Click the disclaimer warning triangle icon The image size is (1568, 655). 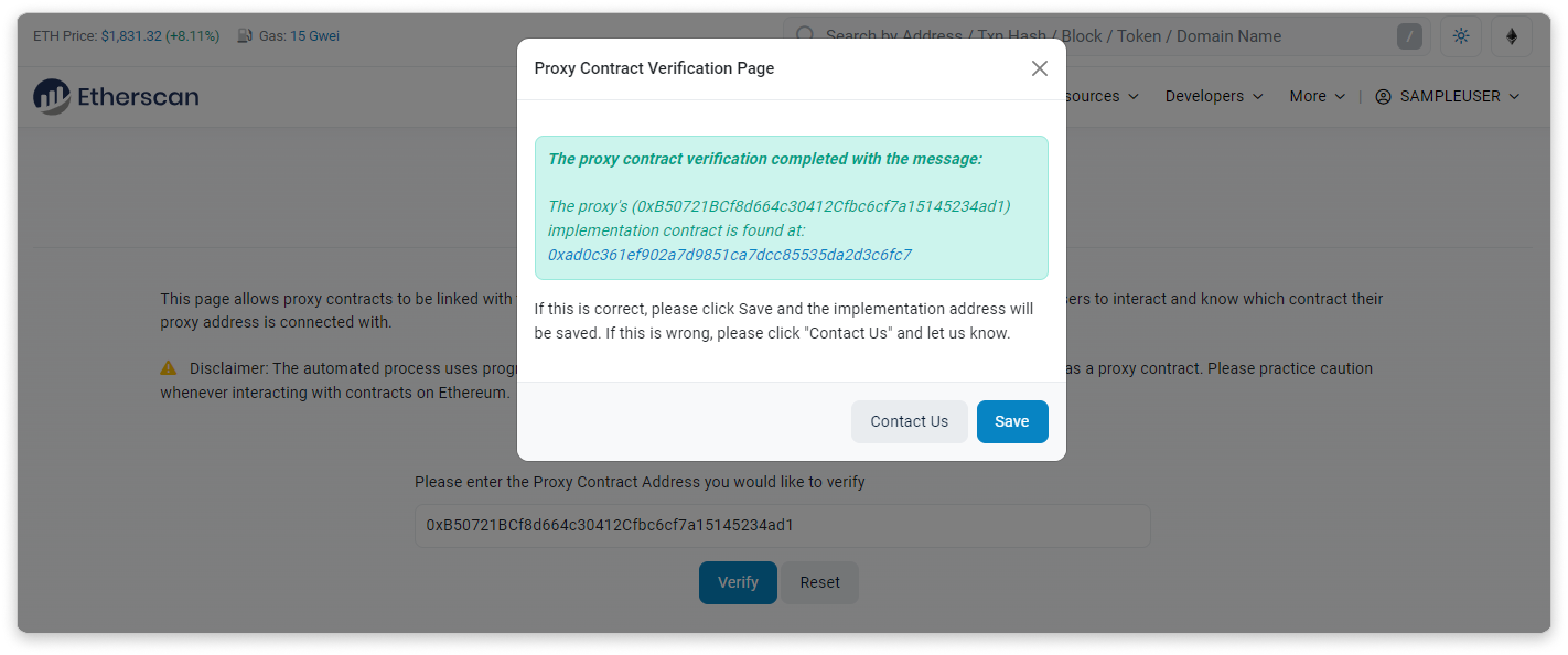click(168, 368)
